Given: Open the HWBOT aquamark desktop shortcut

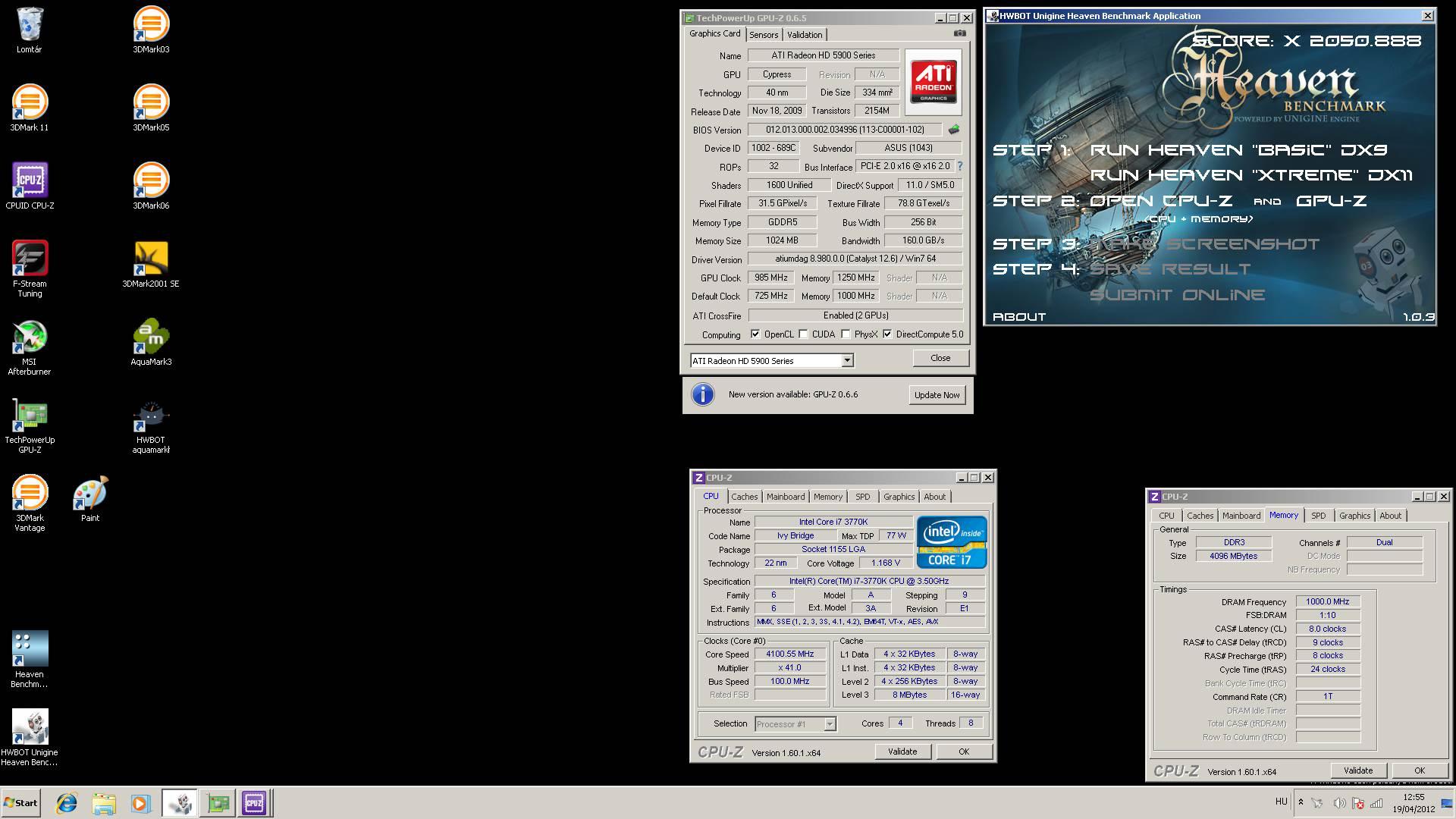Looking at the screenshot, I should [151, 425].
